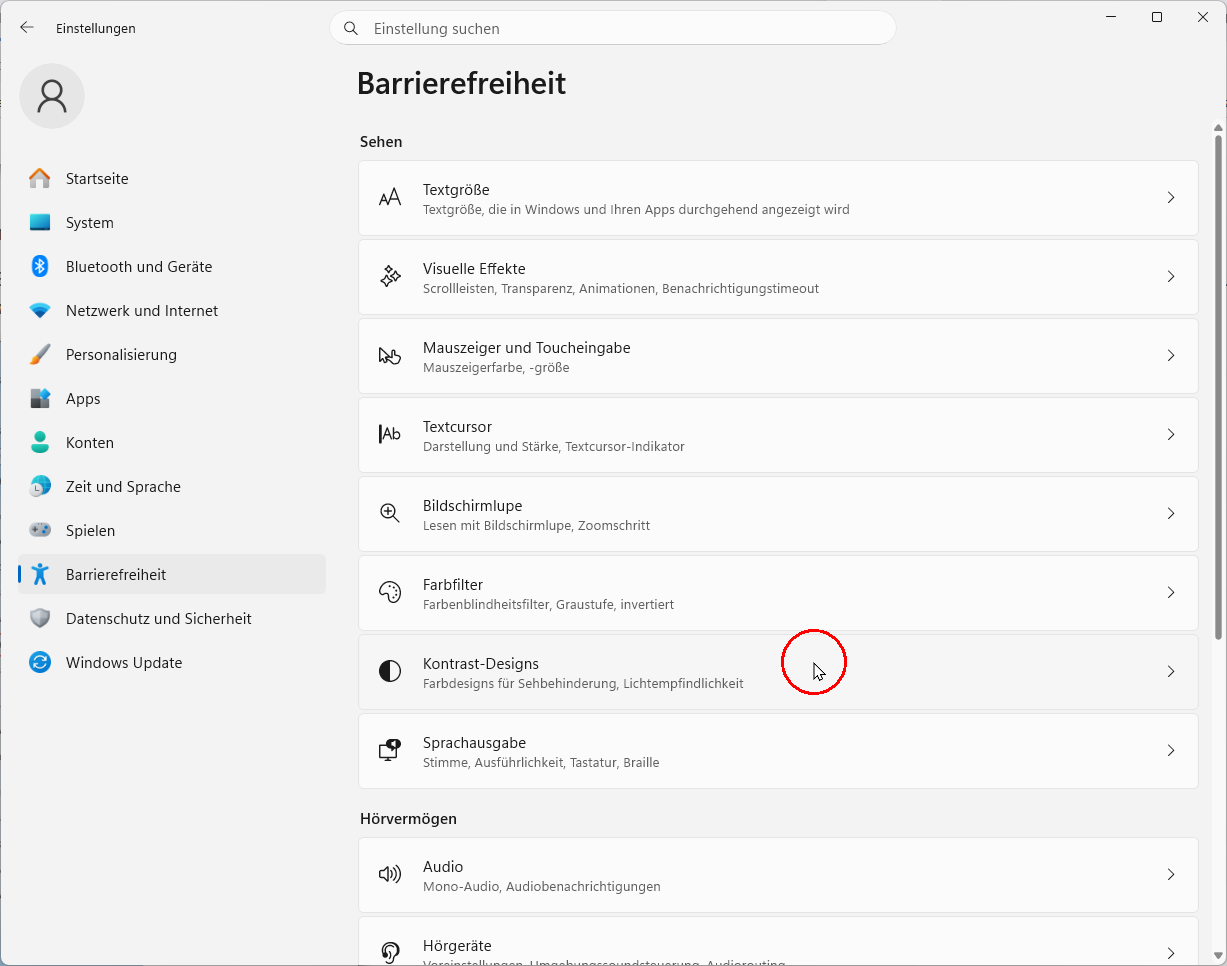Click the Konten person icon
1227x966 pixels.
(40, 443)
